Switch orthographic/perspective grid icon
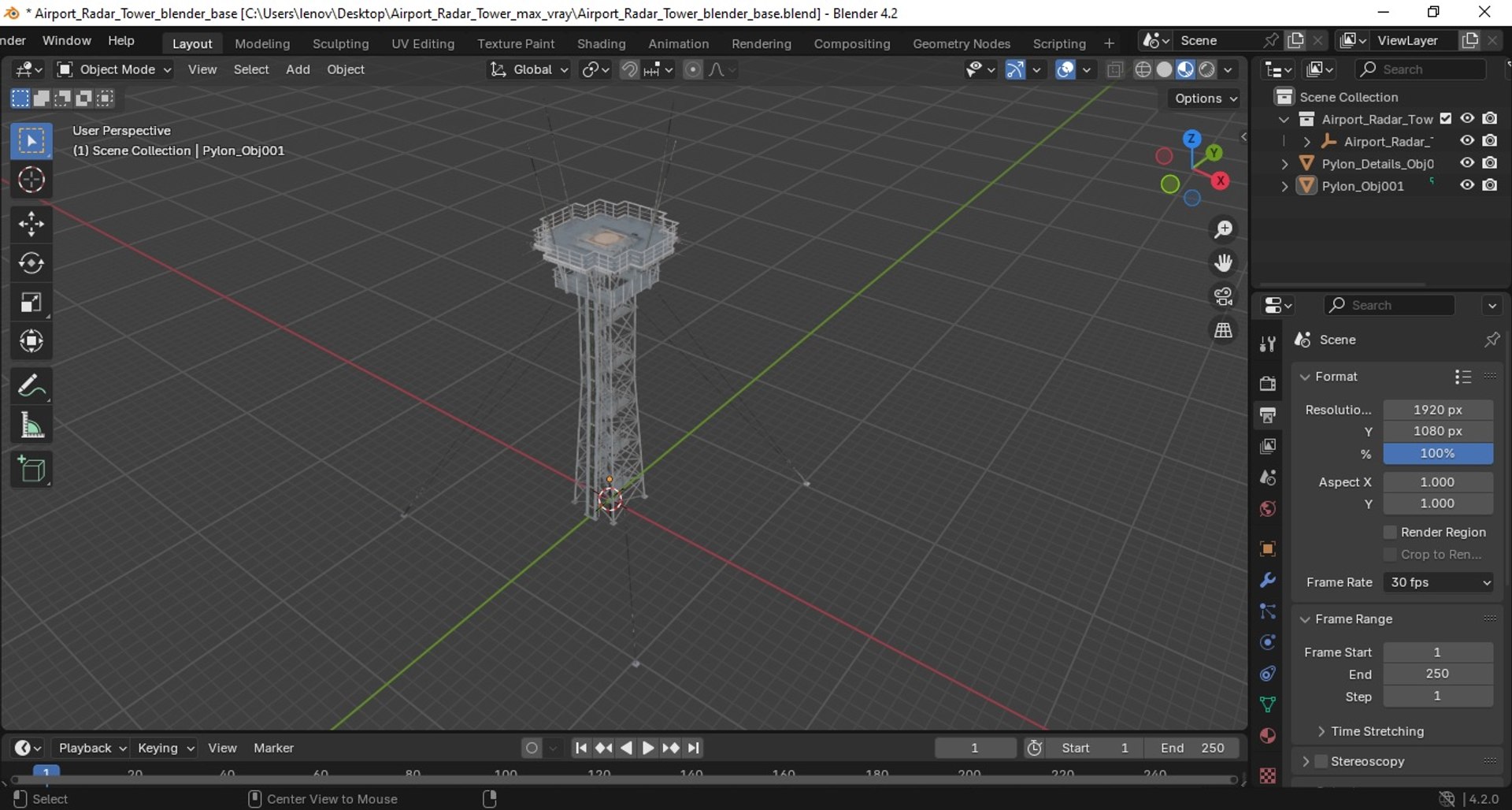The image size is (1512, 810). (1223, 330)
